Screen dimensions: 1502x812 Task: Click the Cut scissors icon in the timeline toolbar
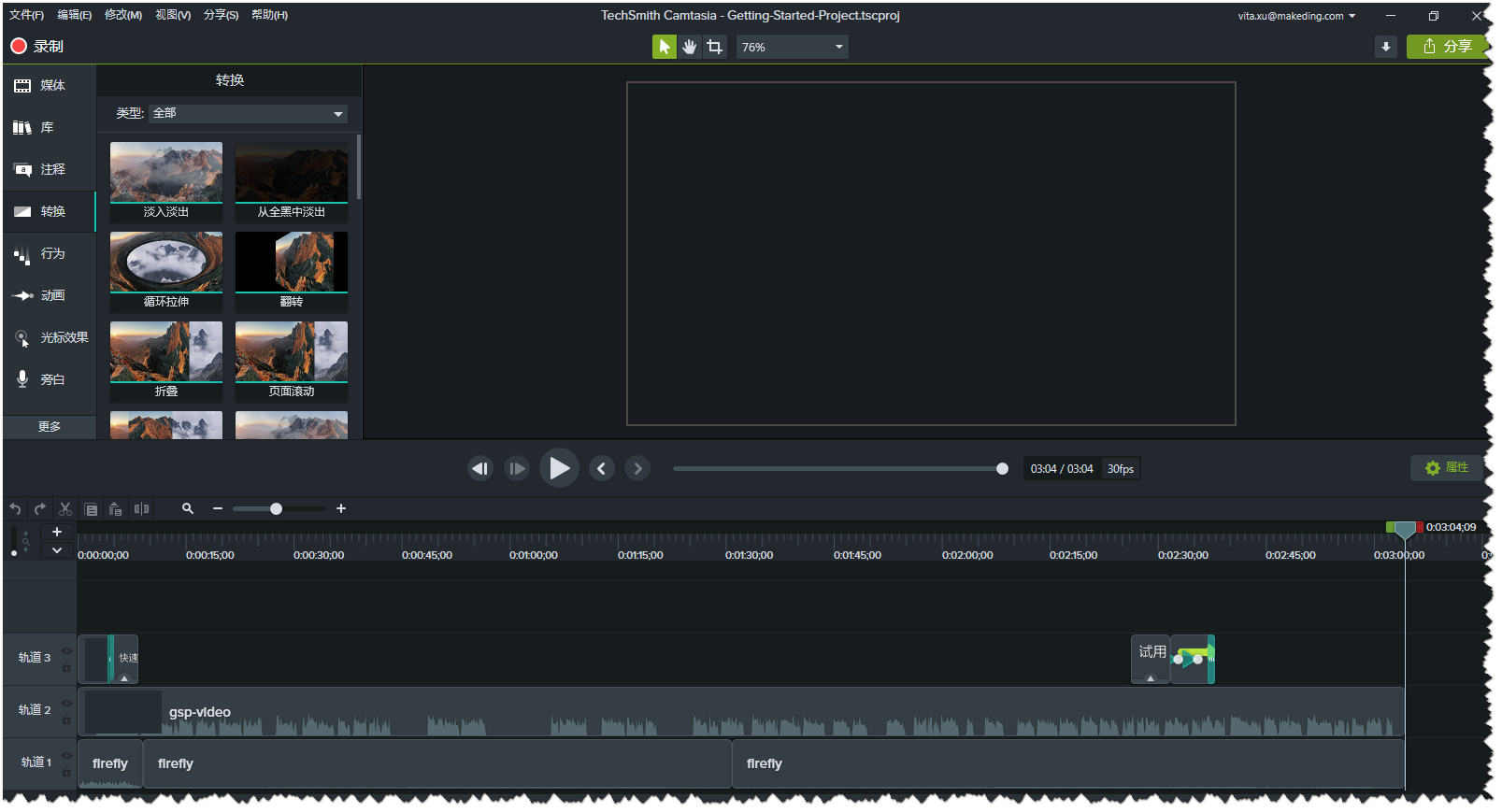(65, 509)
